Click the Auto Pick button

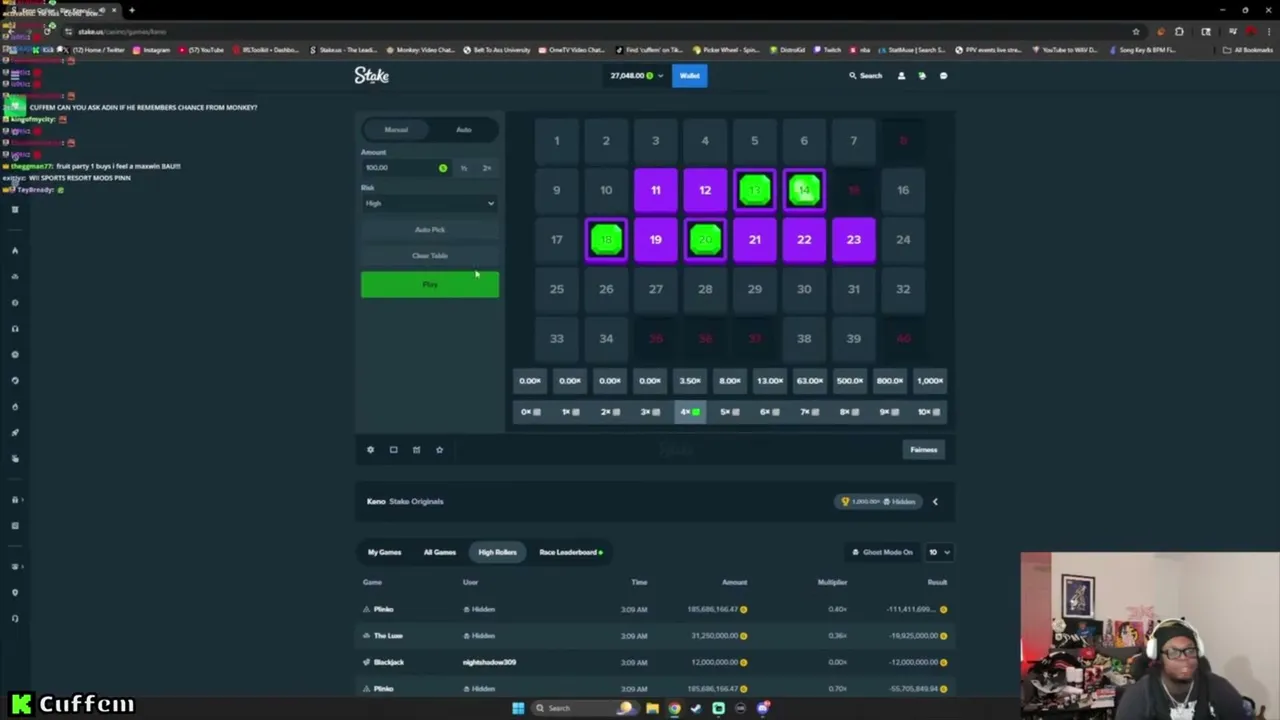(430, 230)
